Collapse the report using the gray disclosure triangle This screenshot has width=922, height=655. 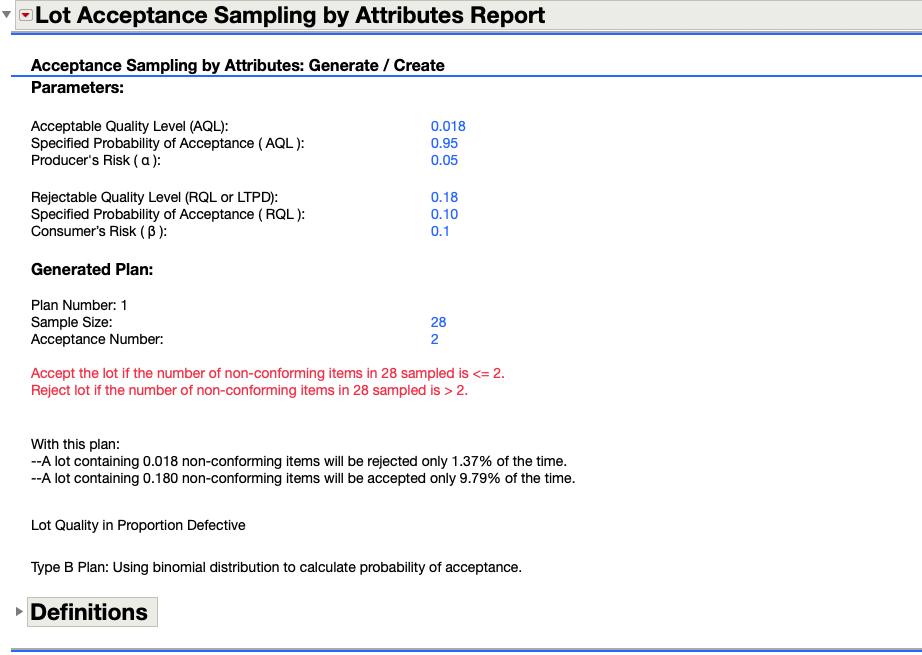pyautogui.click(x=6, y=14)
